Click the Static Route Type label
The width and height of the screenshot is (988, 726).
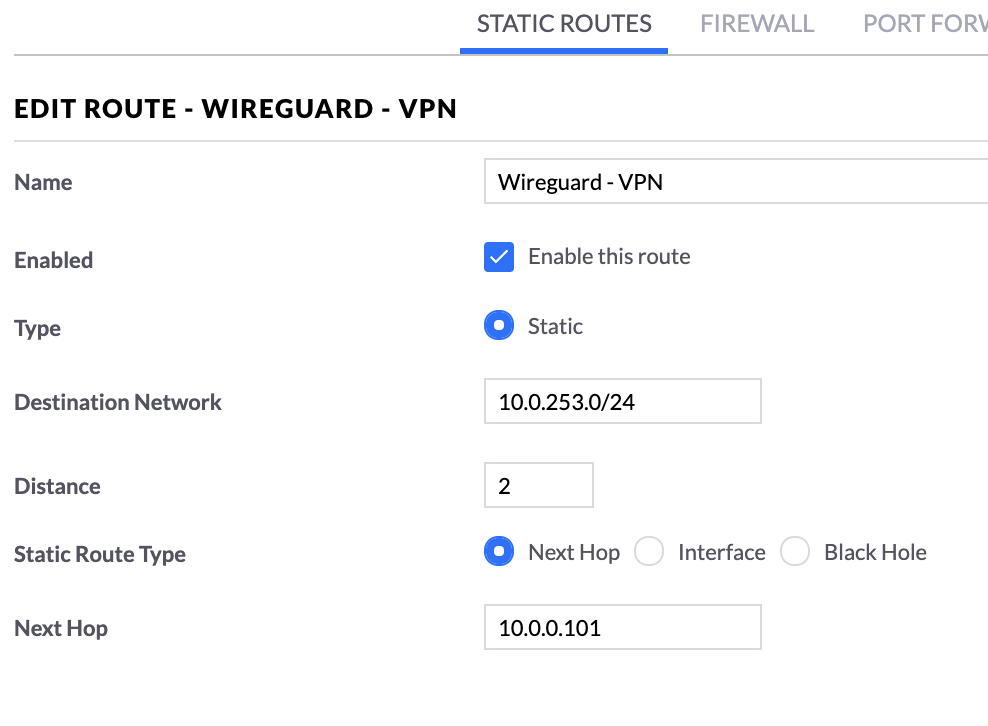(100, 555)
